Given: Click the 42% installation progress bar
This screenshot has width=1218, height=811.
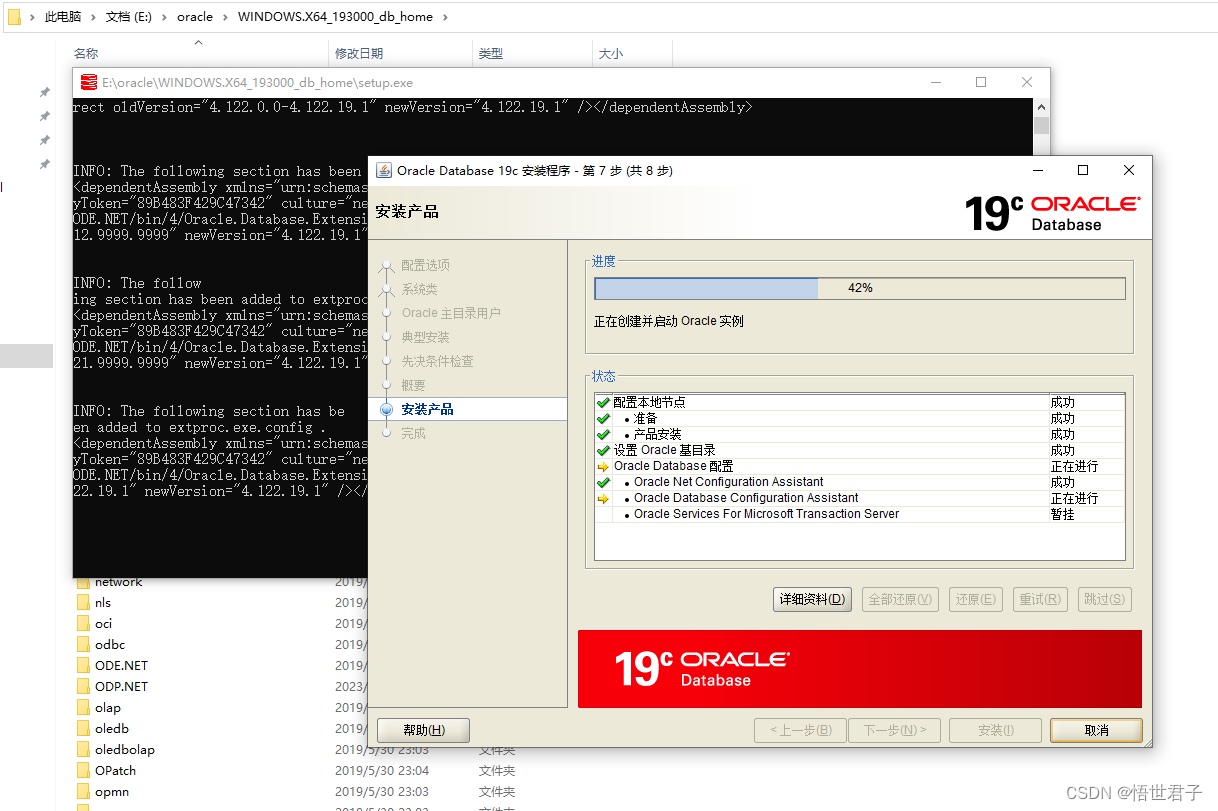Looking at the screenshot, I should coord(860,288).
